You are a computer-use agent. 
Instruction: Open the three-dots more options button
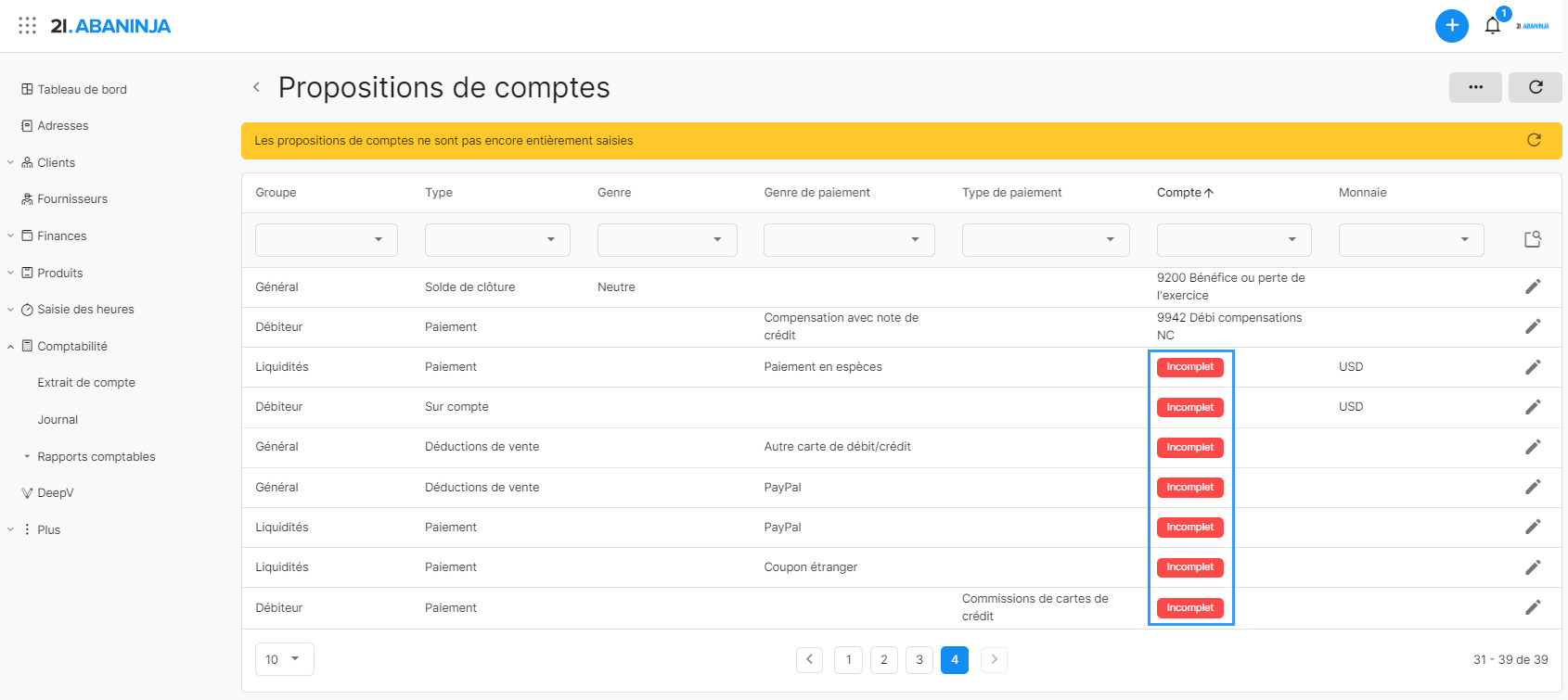(1475, 87)
